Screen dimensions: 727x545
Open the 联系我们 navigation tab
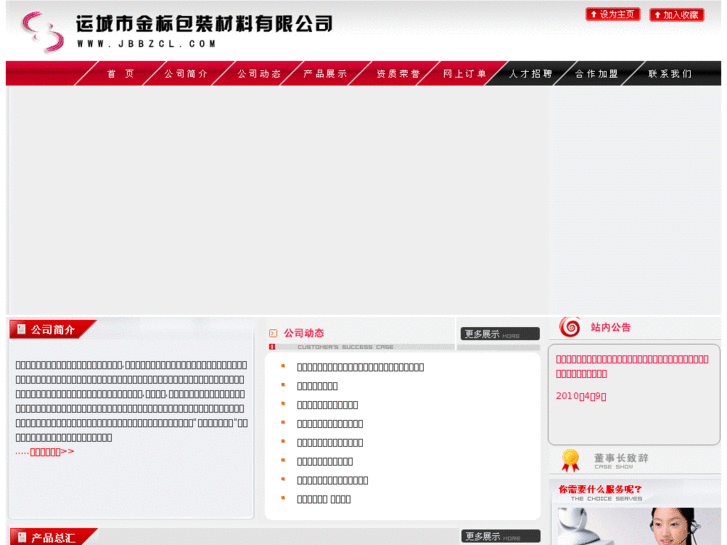click(670, 74)
